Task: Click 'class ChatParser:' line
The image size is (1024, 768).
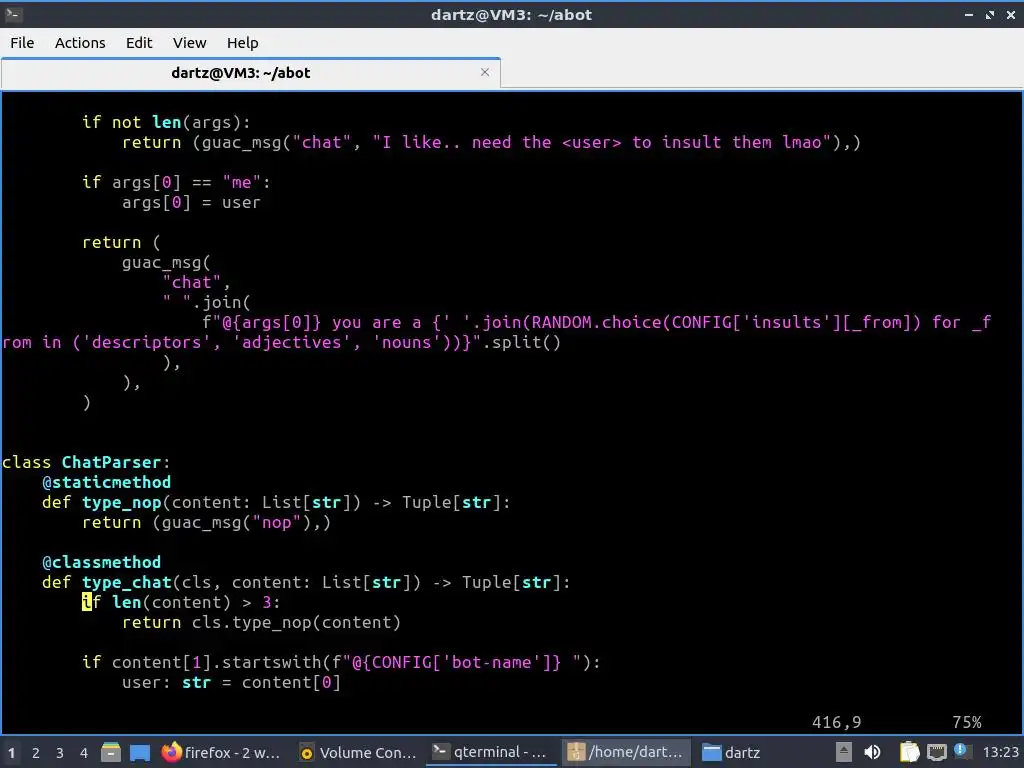Action: (86, 462)
